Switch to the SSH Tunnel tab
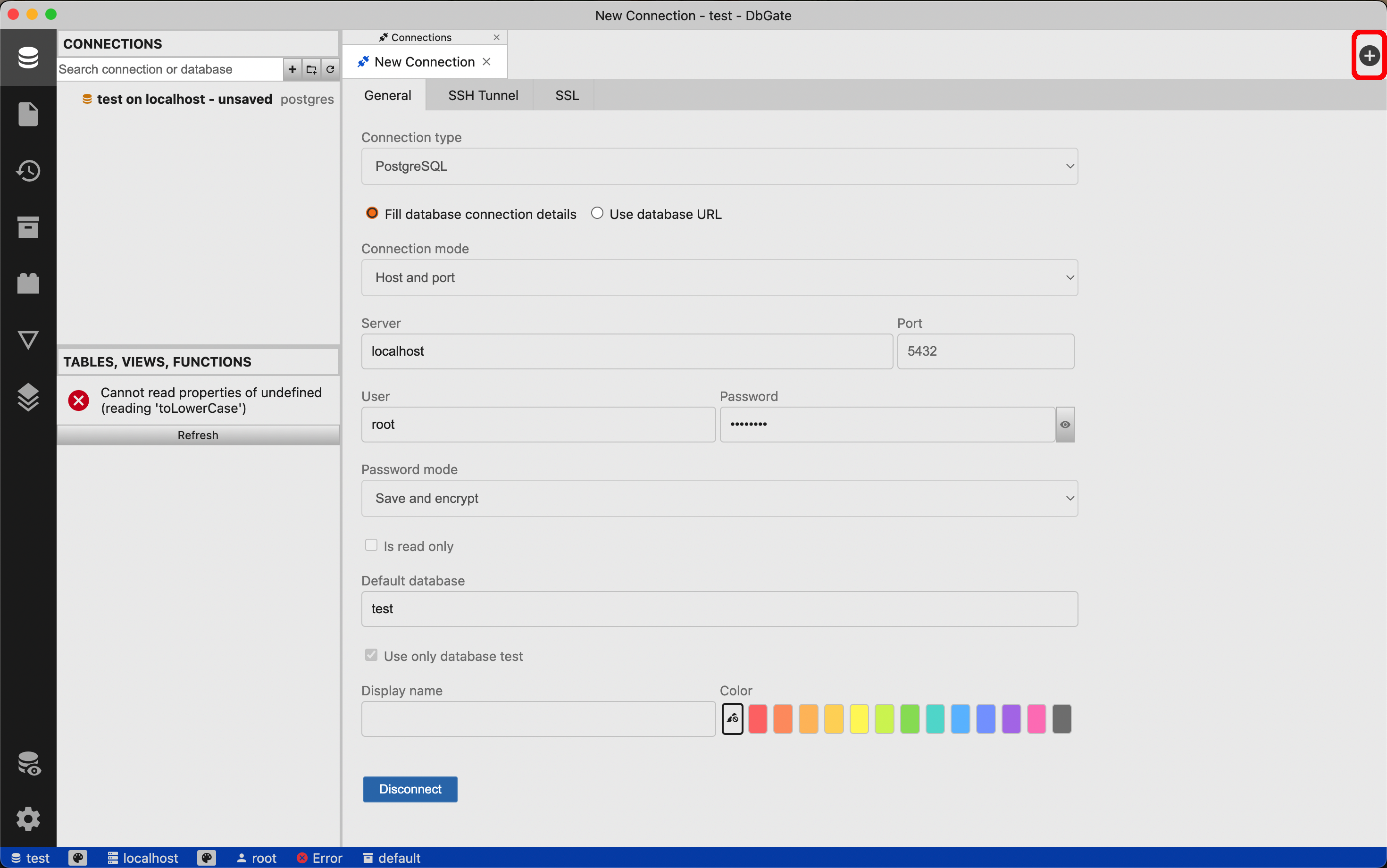Screen dimensions: 1387x868 (x=483, y=95)
